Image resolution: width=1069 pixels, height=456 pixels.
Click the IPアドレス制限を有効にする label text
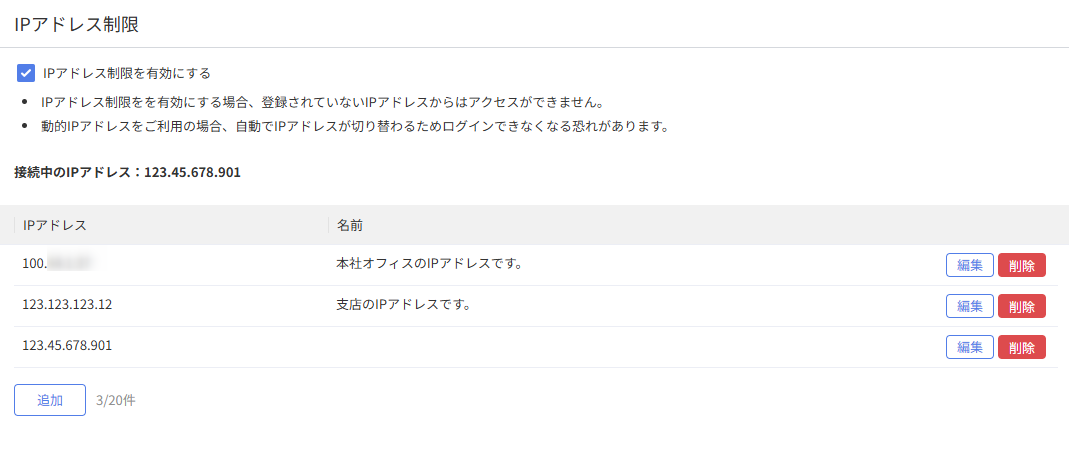coord(127,73)
